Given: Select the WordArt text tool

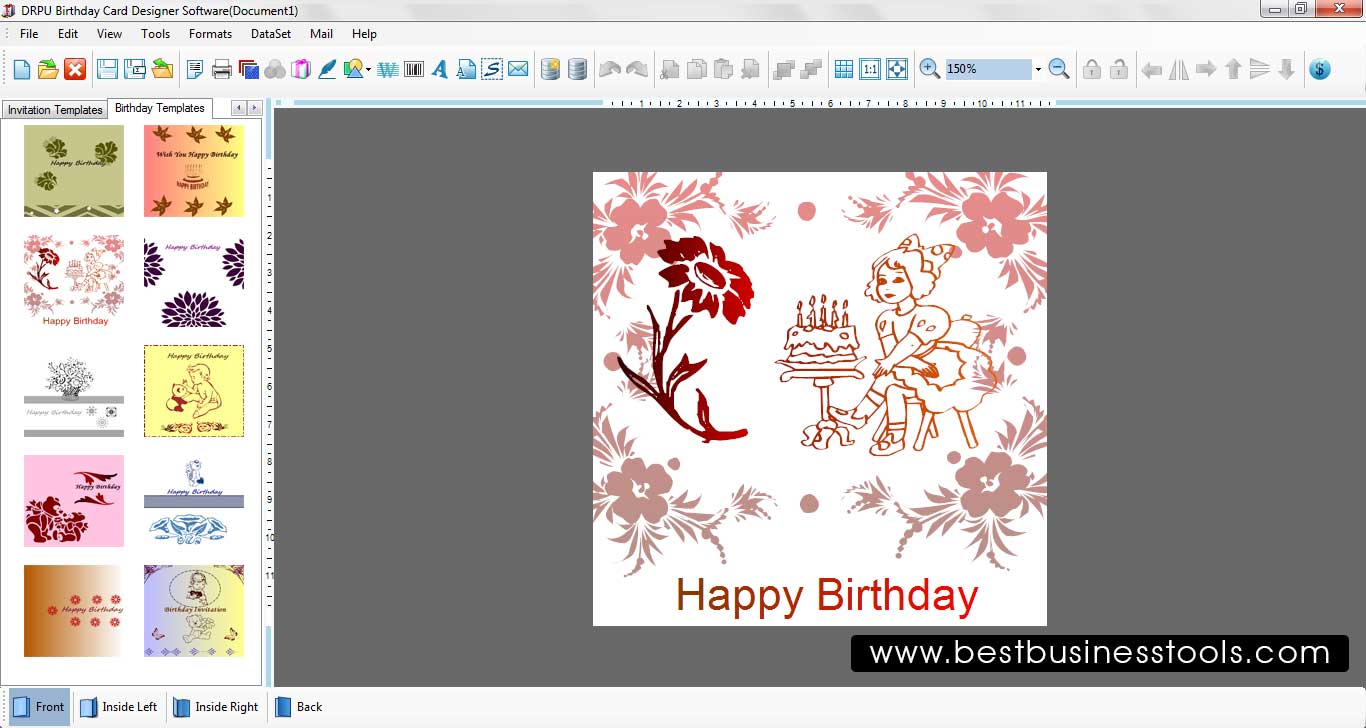Looking at the screenshot, I should (387, 69).
